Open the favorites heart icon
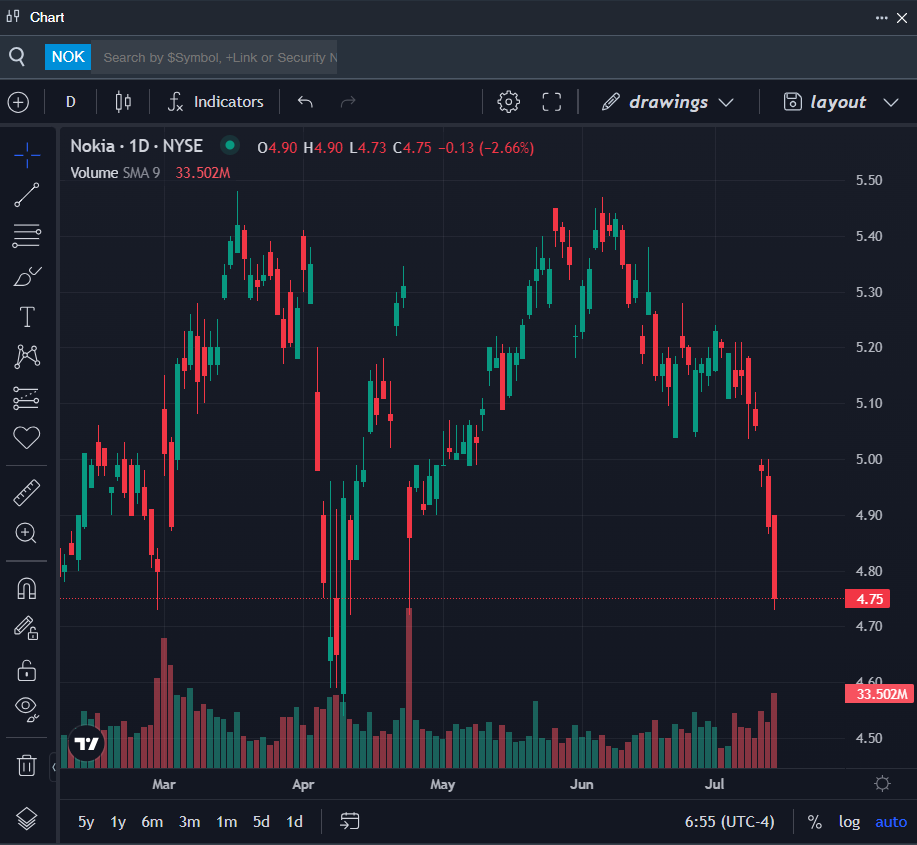The width and height of the screenshot is (917, 845). point(27,437)
